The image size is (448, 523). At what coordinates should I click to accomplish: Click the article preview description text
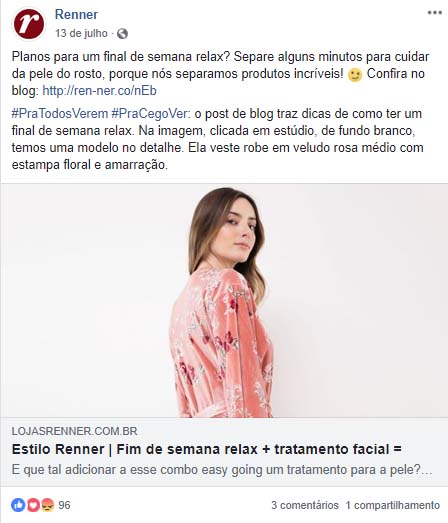pos(222,470)
